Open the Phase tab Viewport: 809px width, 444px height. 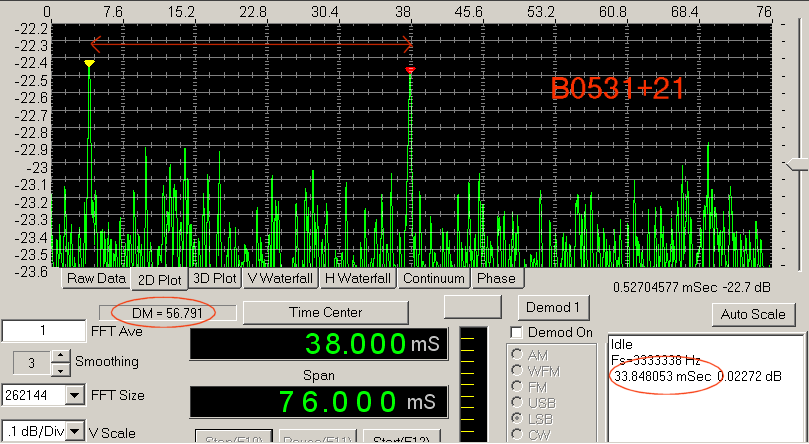pyautogui.click(x=497, y=278)
